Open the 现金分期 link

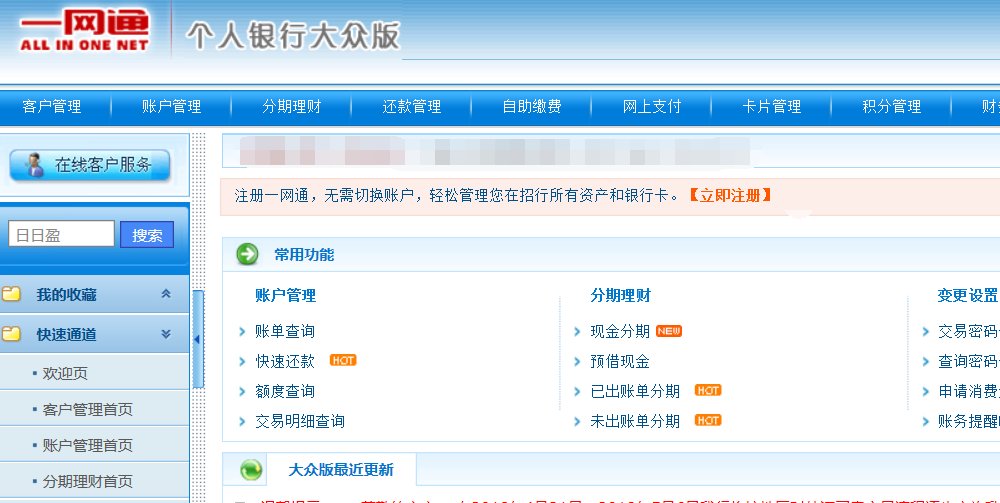620,332
